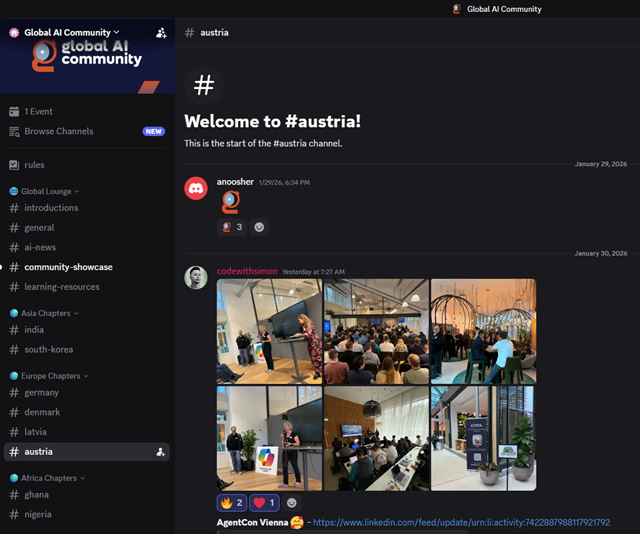Open the denmark channel
The image size is (640, 534).
coord(42,412)
